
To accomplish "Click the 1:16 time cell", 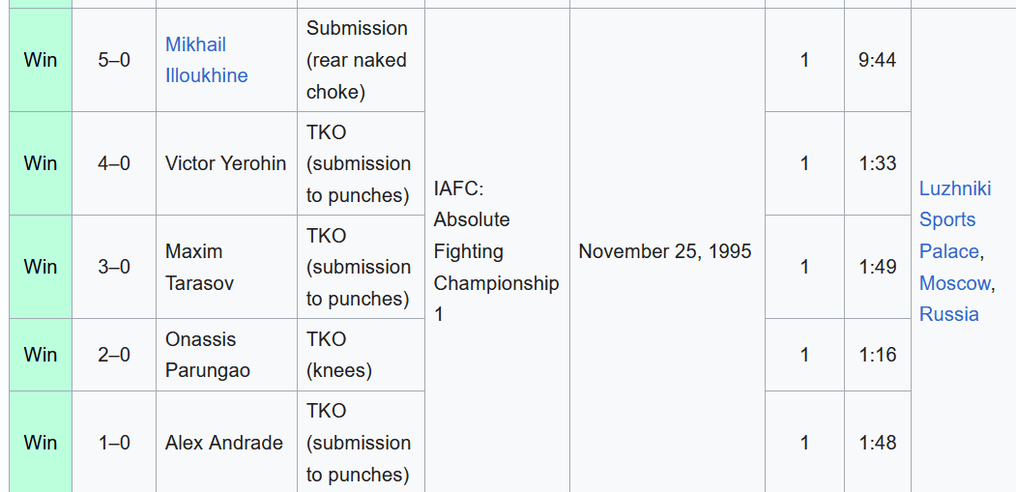I will coord(877,355).
